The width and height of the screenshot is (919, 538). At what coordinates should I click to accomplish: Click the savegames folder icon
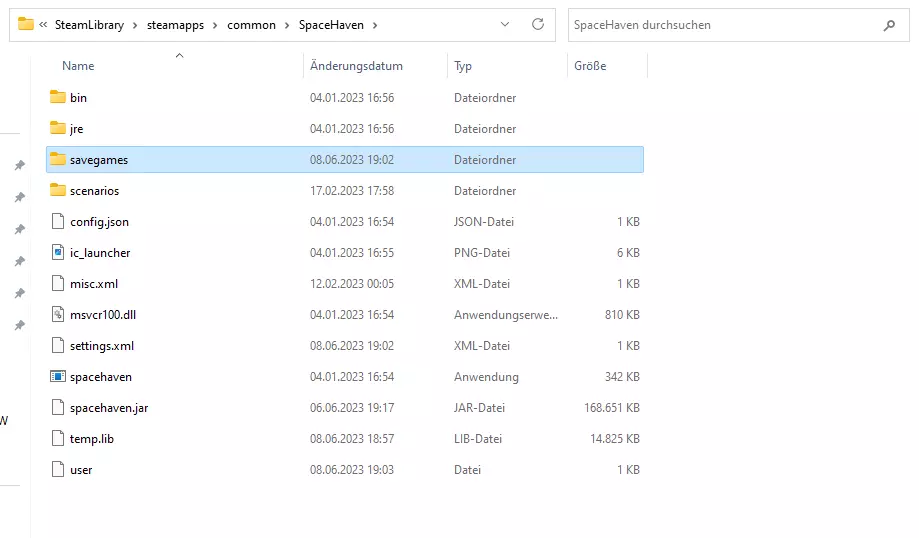click(x=57, y=159)
